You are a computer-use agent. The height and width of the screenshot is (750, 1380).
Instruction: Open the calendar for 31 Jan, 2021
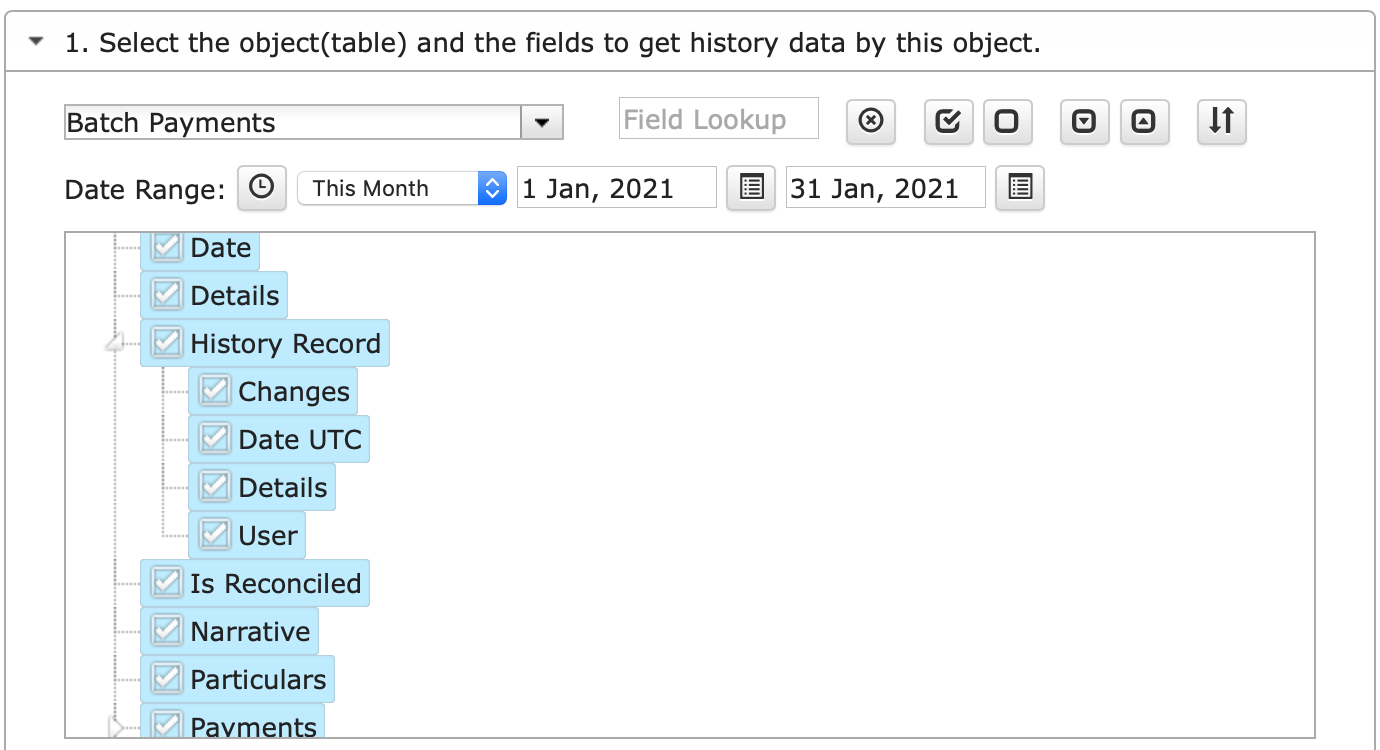click(x=1020, y=188)
